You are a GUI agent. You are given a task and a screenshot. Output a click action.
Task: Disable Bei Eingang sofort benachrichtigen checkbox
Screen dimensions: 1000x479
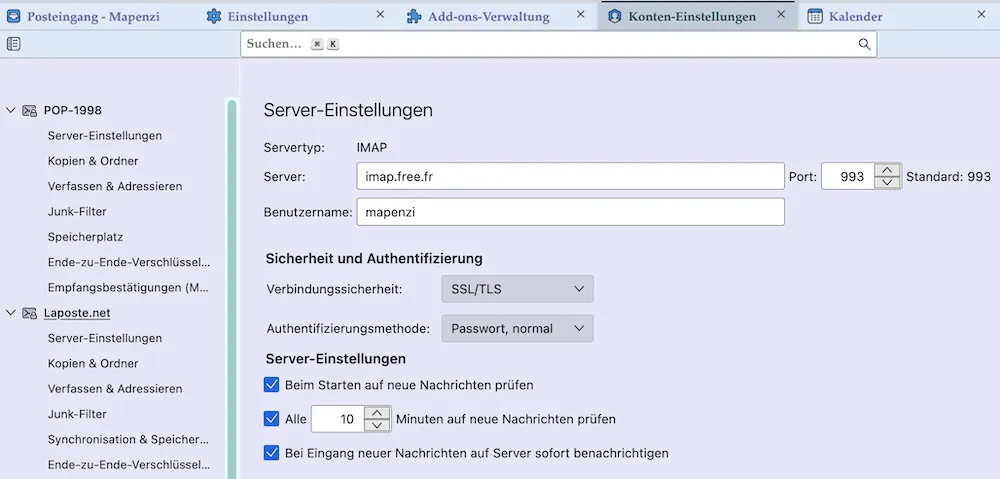point(272,453)
